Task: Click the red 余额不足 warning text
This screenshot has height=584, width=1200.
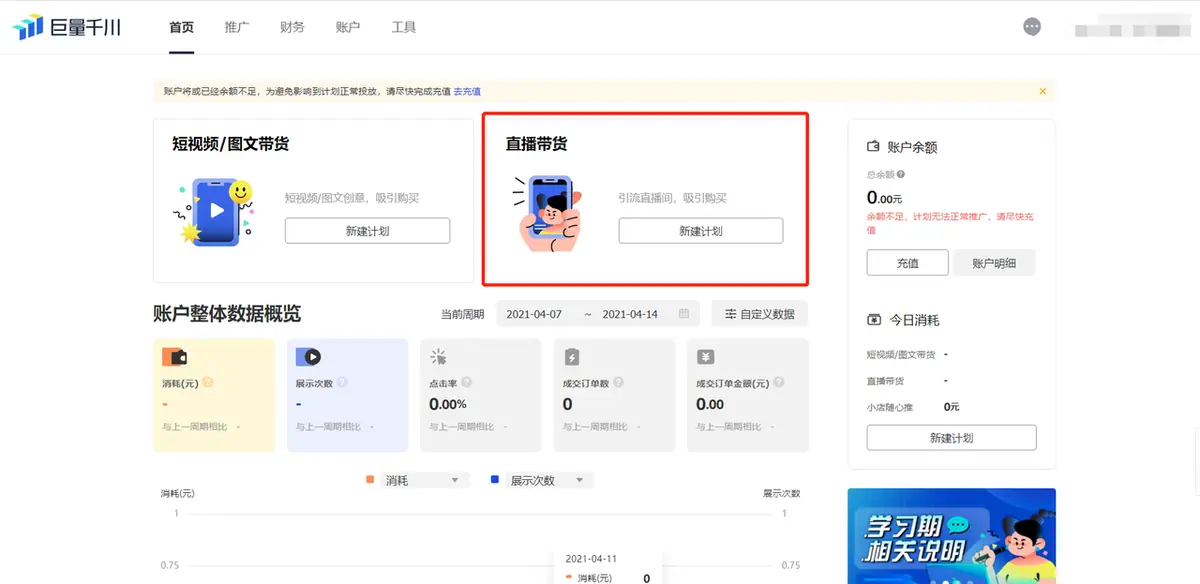Action: tap(950, 222)
